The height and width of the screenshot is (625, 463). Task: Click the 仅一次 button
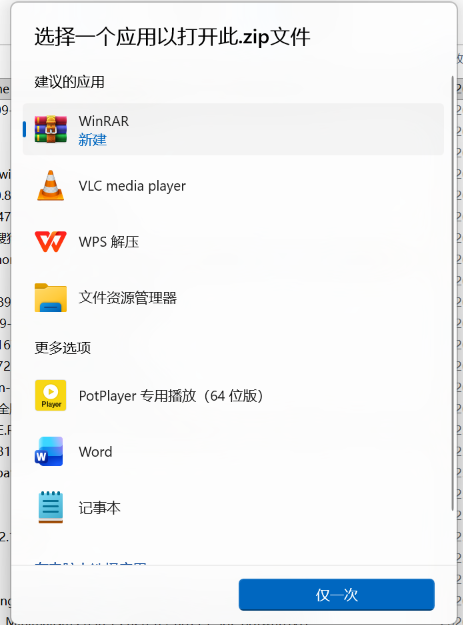[x=337, y=595]
